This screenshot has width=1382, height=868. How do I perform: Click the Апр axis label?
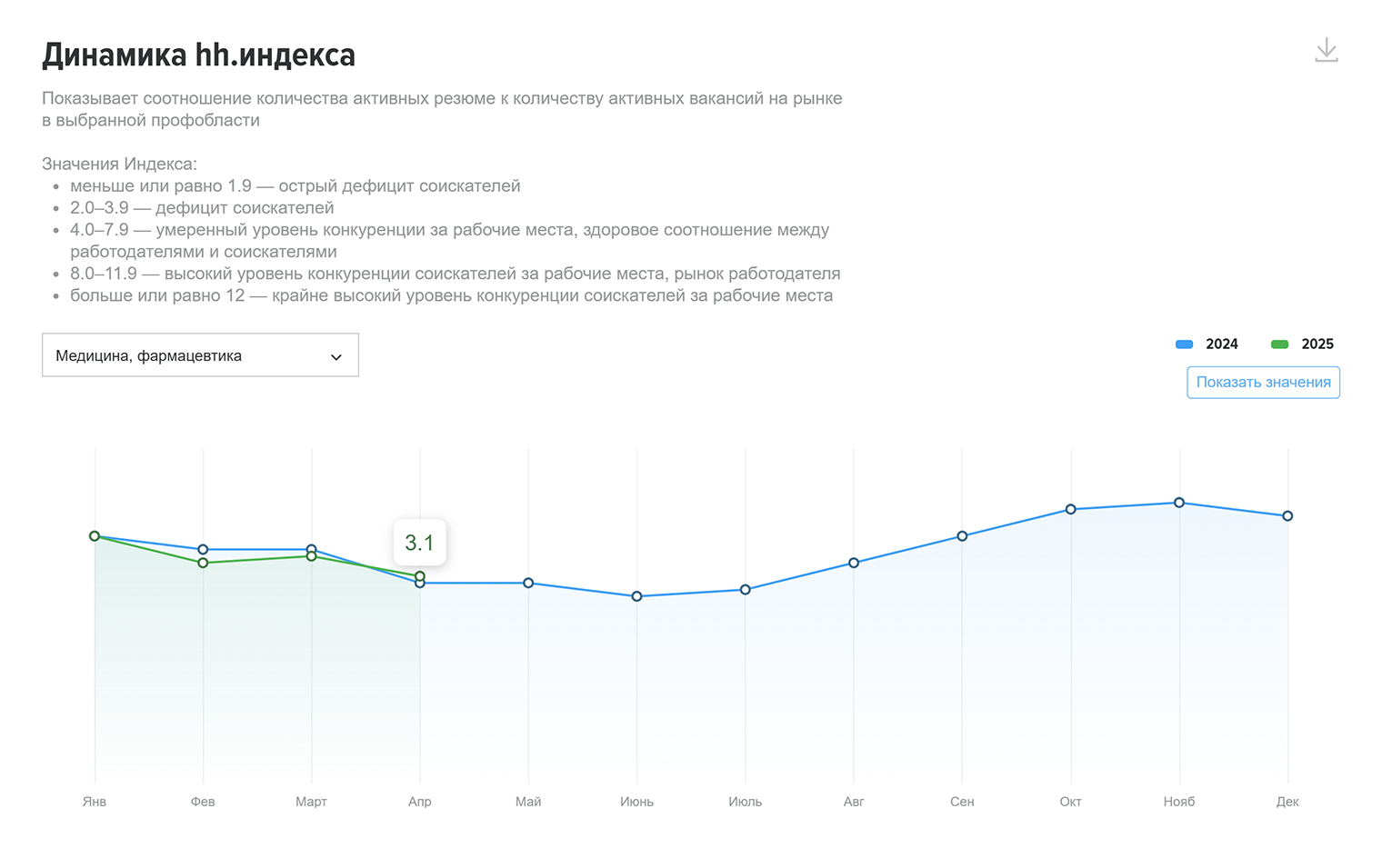coord(420,802)
